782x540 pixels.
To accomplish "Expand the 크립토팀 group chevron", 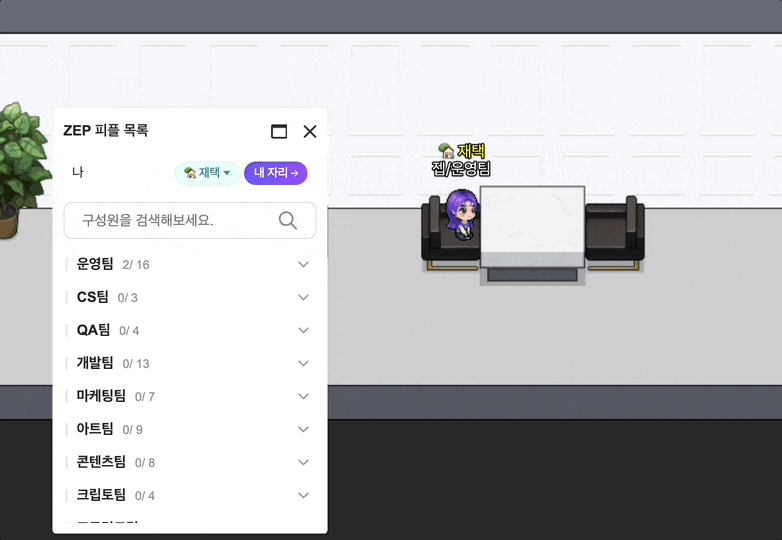I will tap(303, 495).
